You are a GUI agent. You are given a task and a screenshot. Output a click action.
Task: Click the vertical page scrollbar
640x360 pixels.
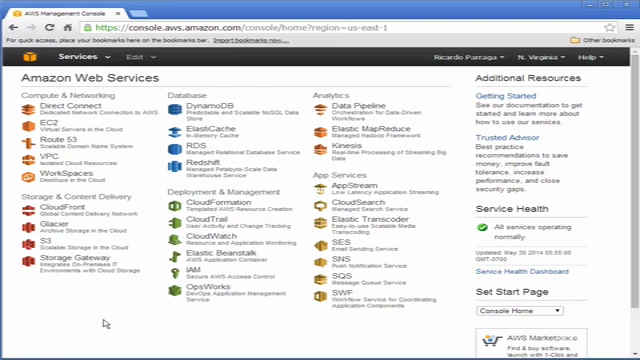click(635, 182)
